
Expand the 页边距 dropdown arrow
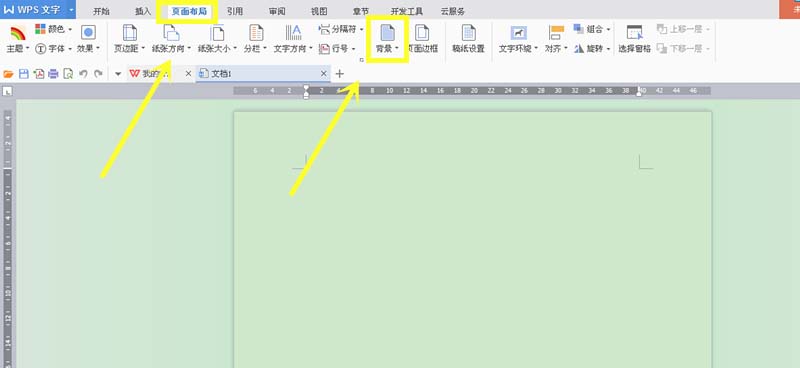tap(143, 49)
